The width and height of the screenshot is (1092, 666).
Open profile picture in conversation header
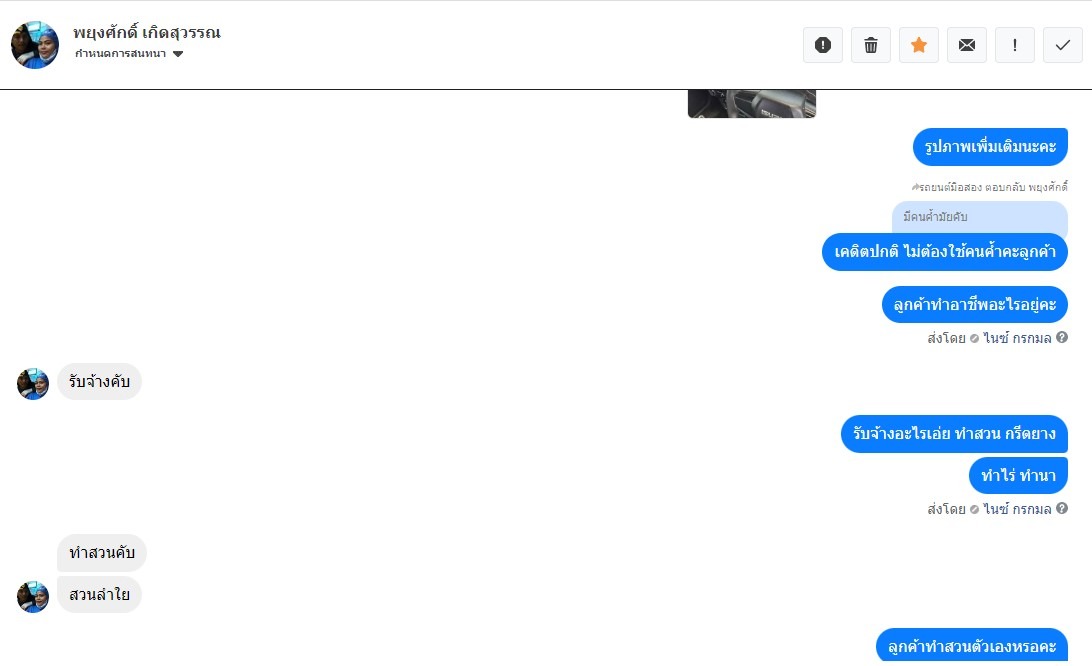coord(35,45)
